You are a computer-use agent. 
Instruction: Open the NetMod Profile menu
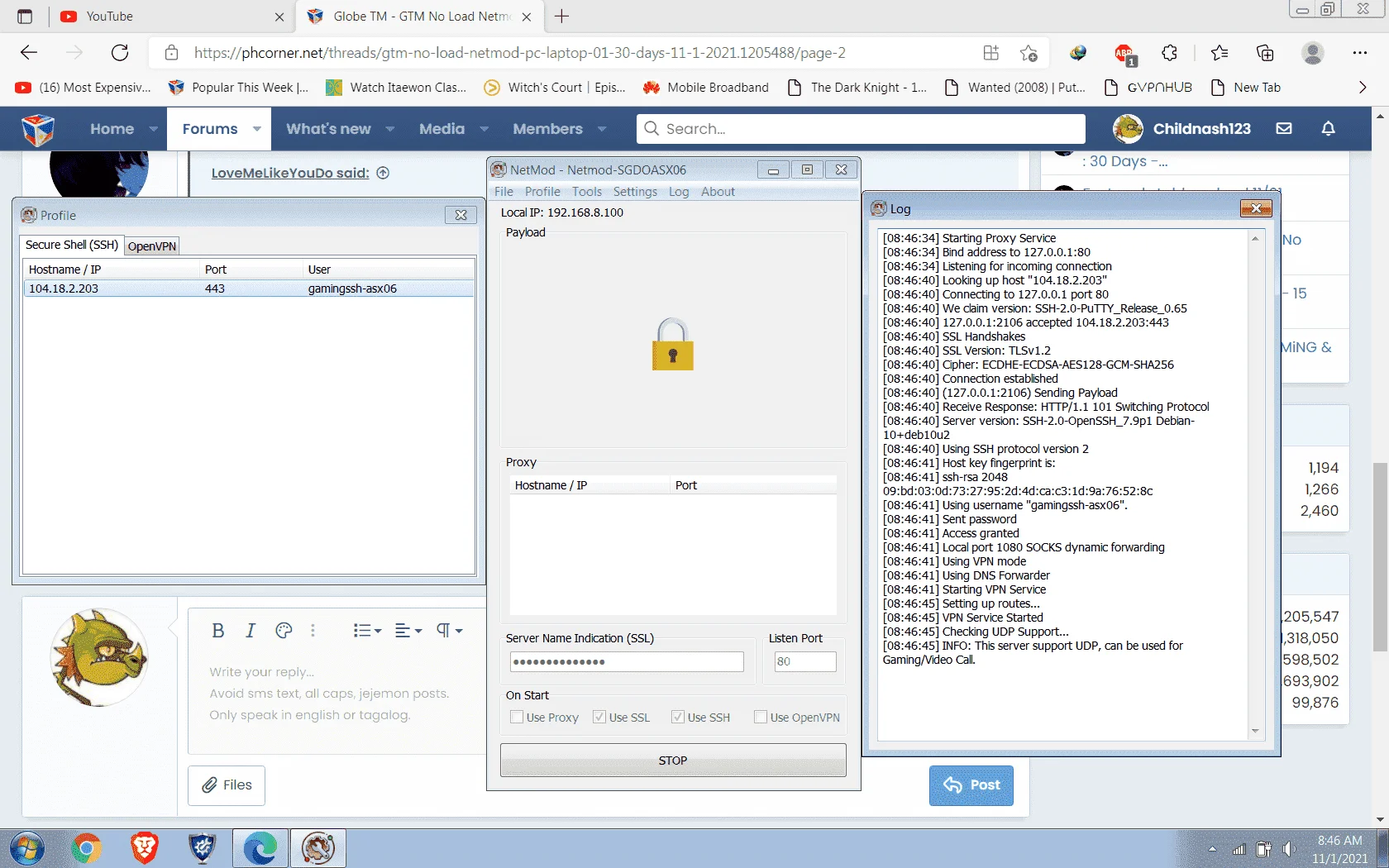542,192
